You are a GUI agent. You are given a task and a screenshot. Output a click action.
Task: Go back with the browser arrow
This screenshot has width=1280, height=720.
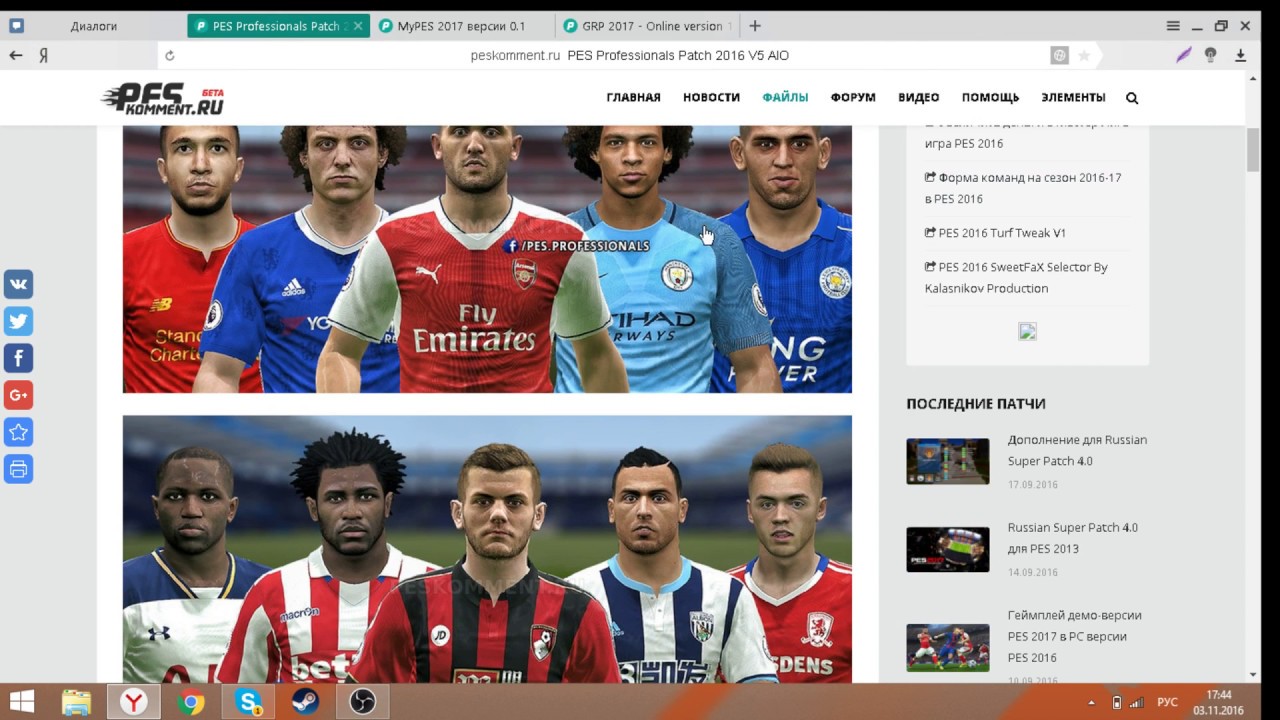(16, 56)
